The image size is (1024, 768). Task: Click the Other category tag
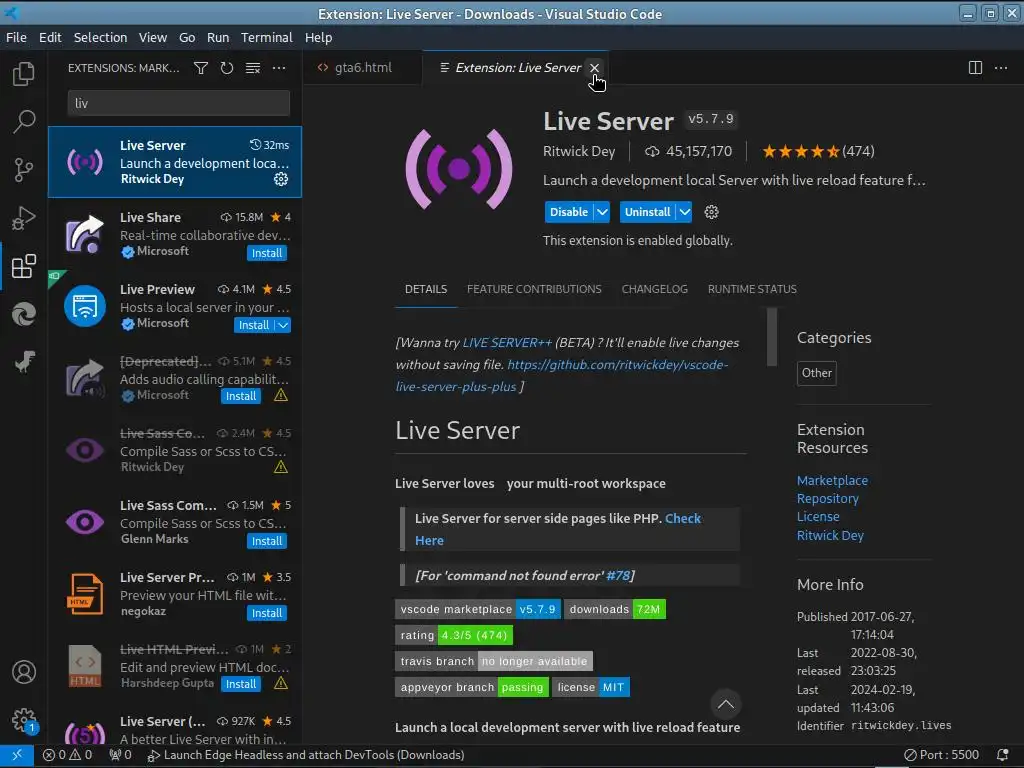(816, 373)
